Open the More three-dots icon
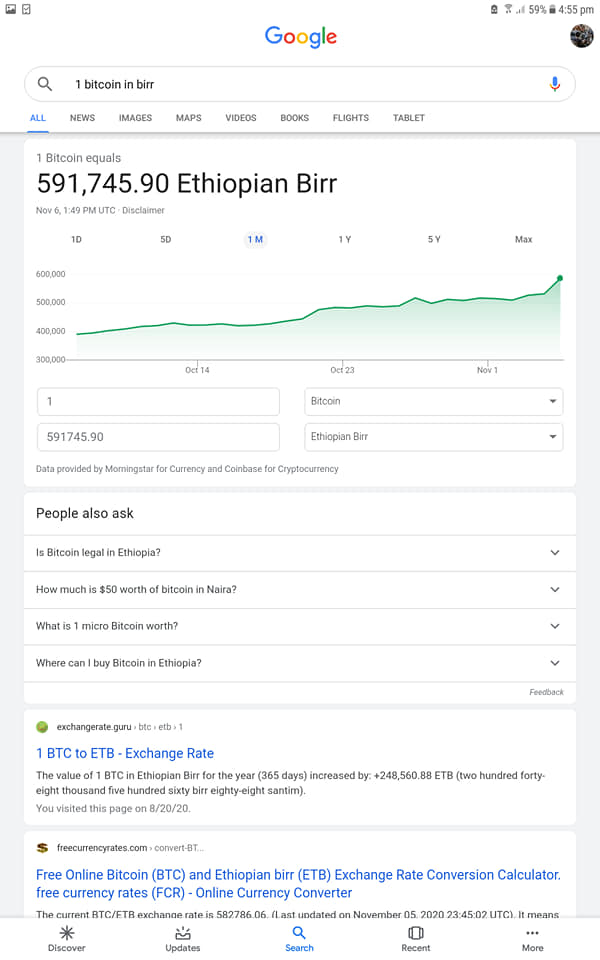 (x=533, y=932)
